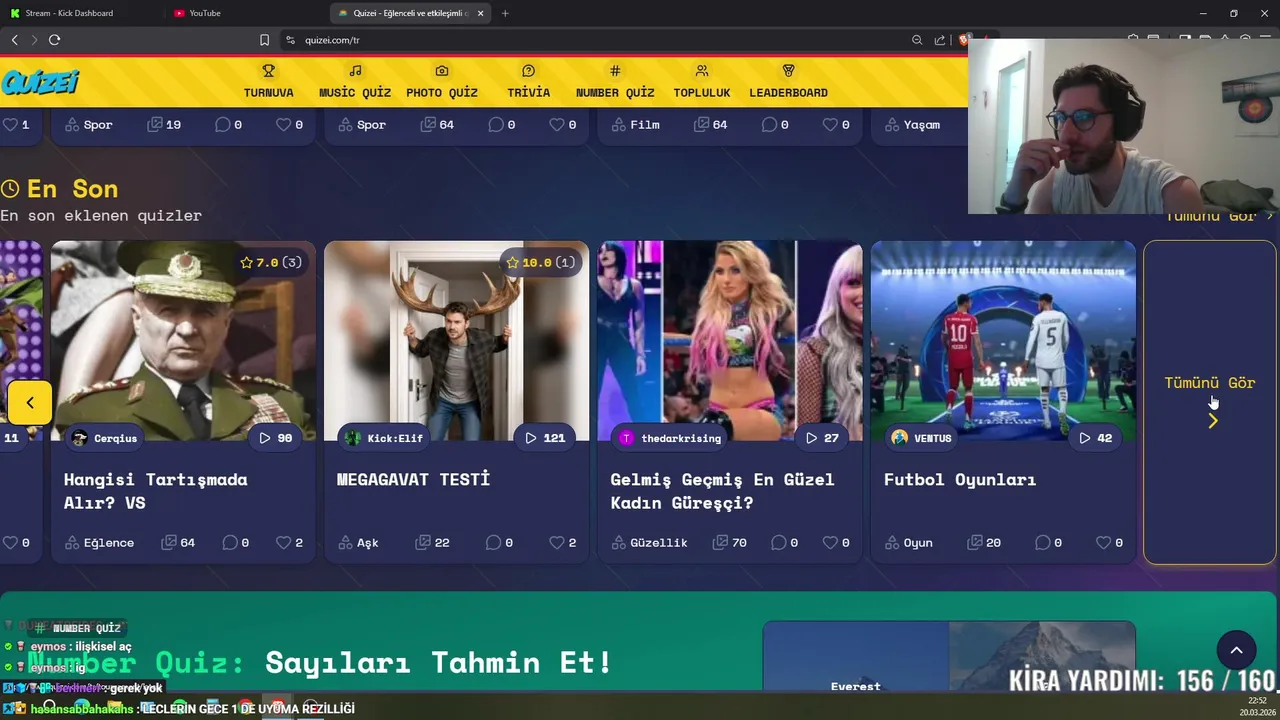Viewport: 1280px width, 720px height.
Task: Open the Turnuva trophy menu item
Action: coord(268,82)
